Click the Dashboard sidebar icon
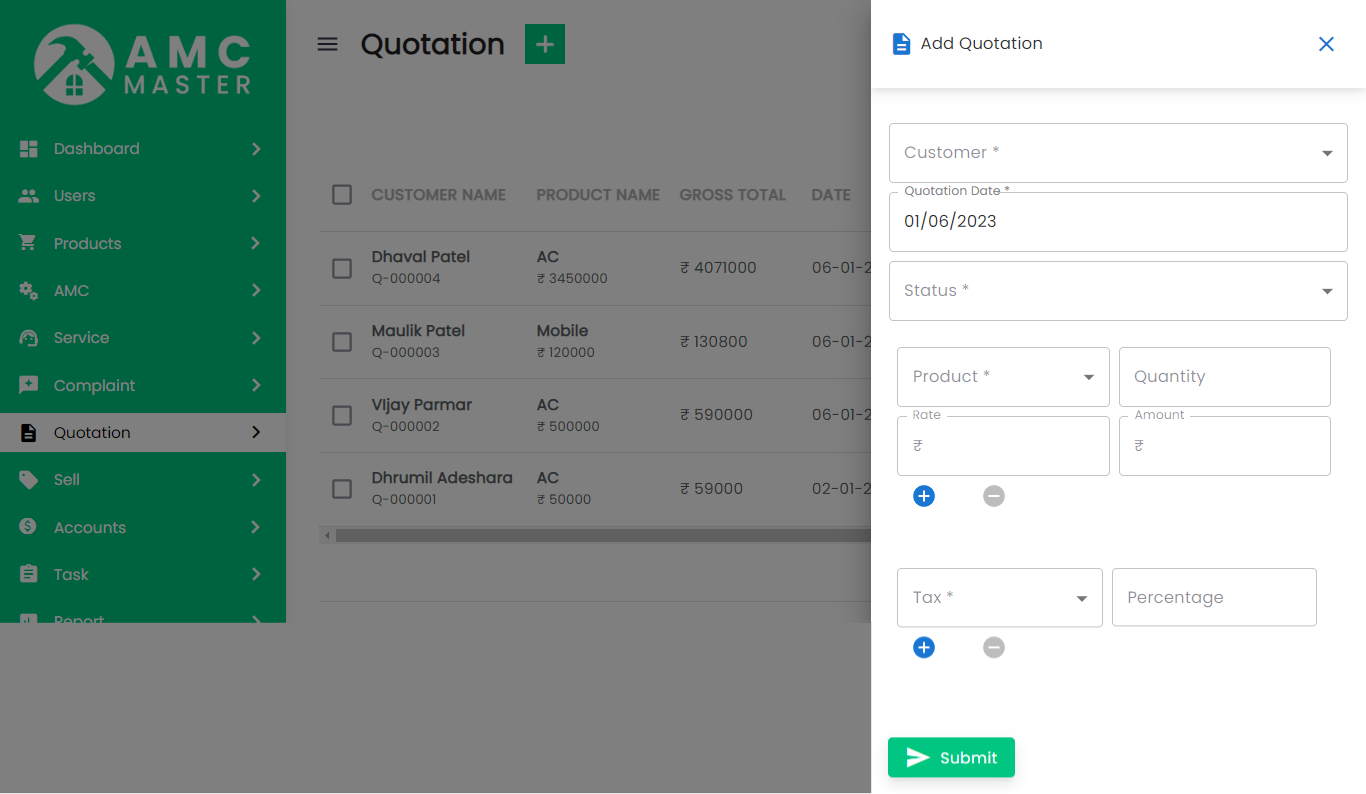1366x794 pixels. [x=29, y=149]
